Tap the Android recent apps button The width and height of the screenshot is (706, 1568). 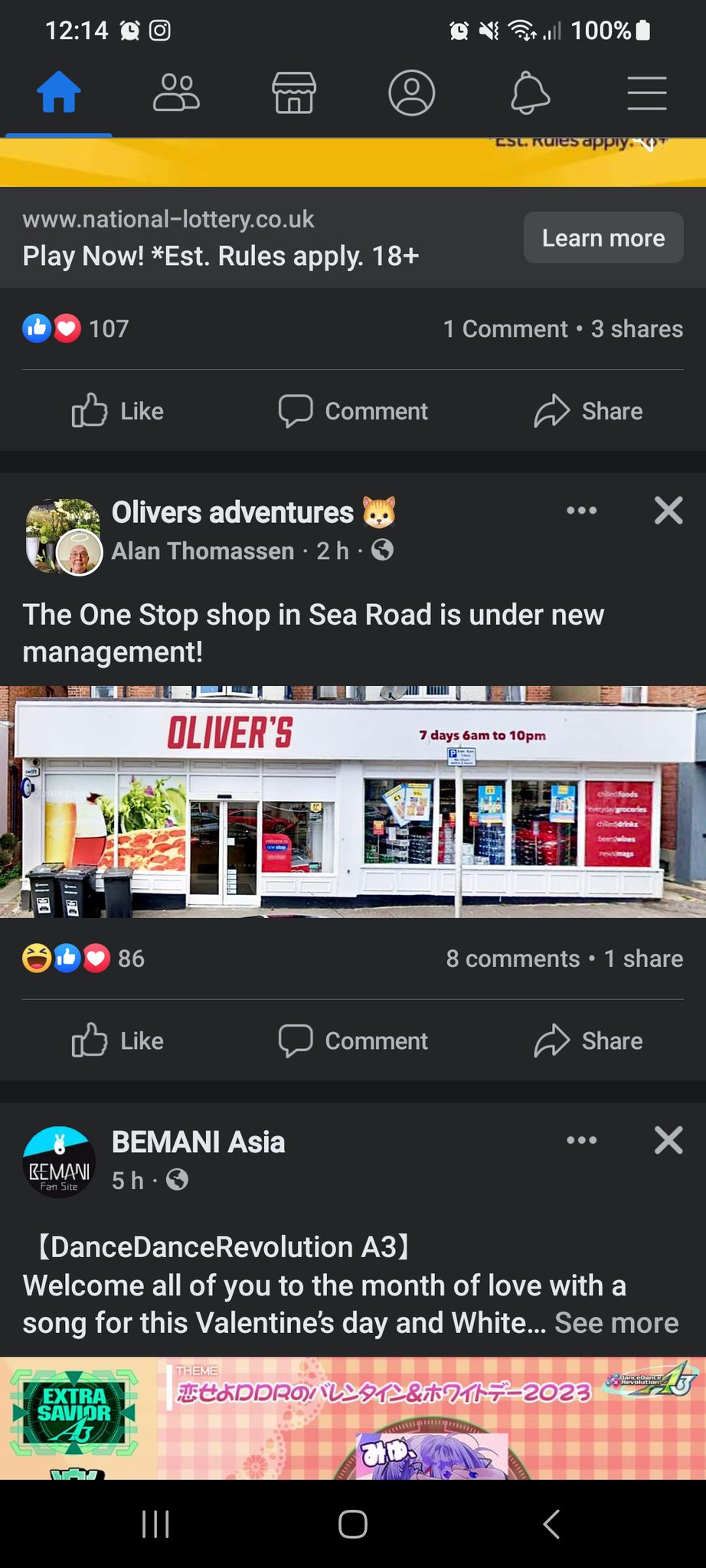click(x=155, y=1524)
